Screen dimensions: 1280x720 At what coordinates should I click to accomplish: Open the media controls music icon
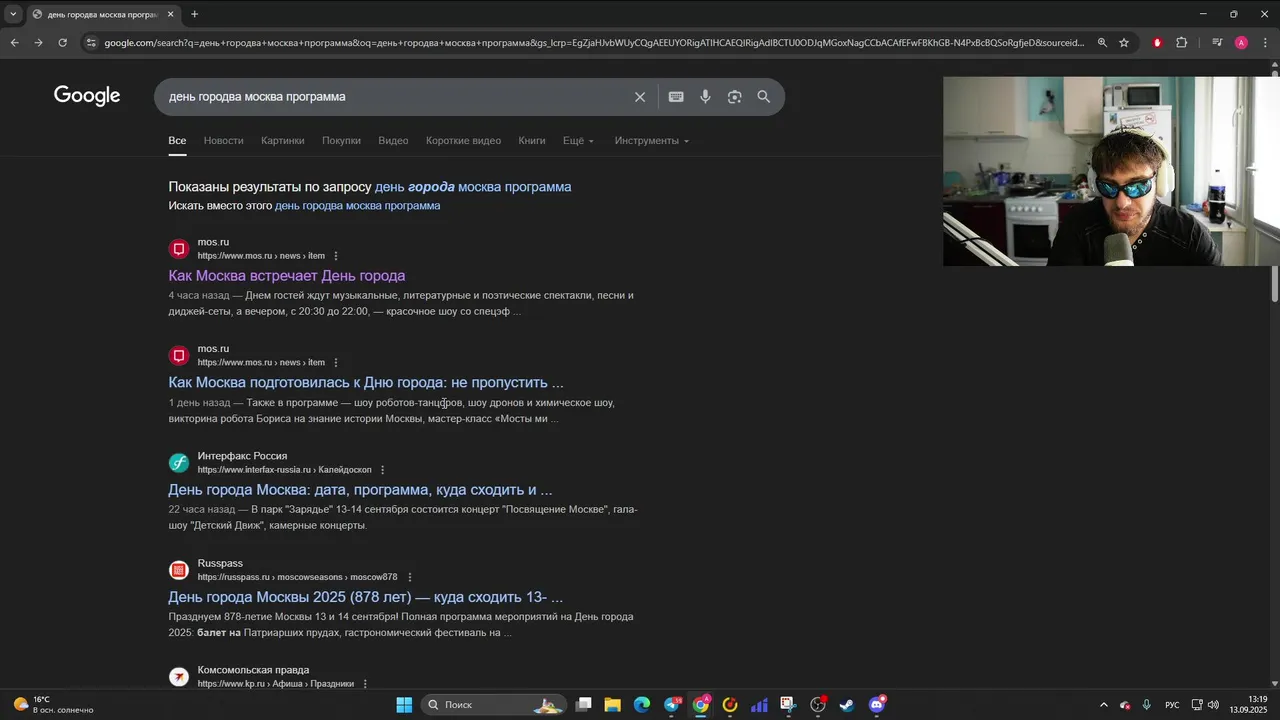1217,43
